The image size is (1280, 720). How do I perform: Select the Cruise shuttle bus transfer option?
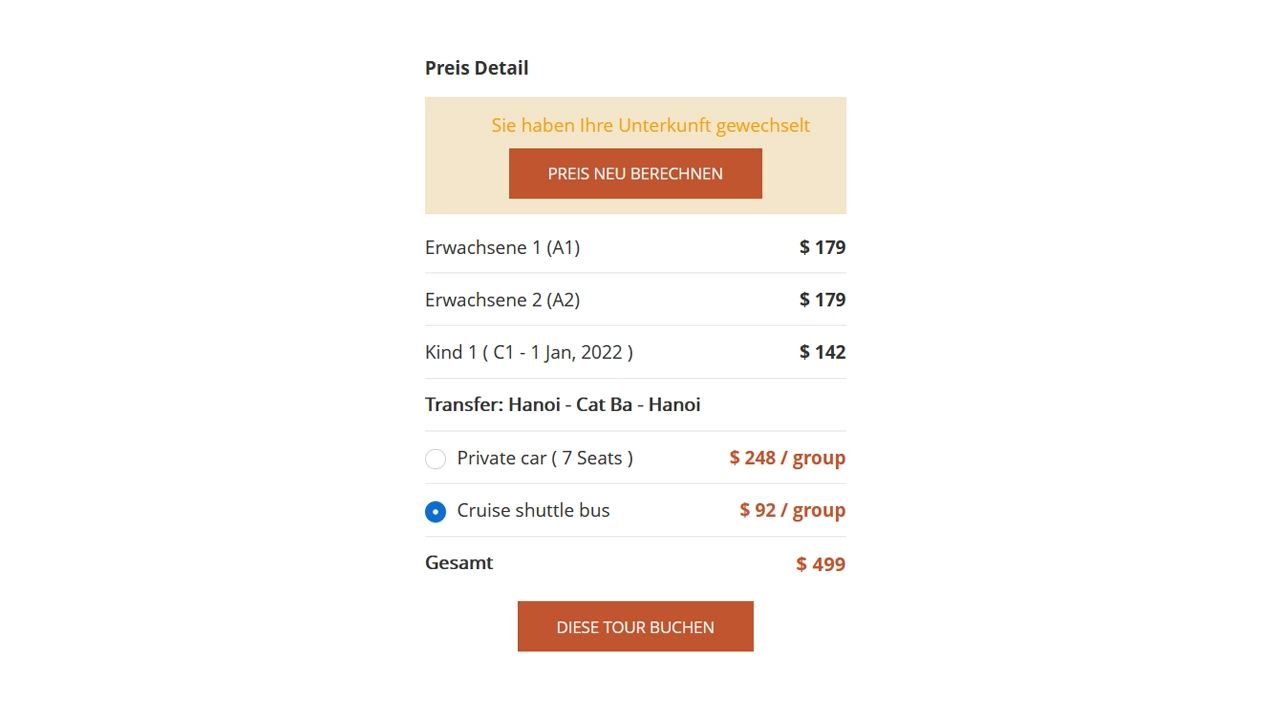435,511
